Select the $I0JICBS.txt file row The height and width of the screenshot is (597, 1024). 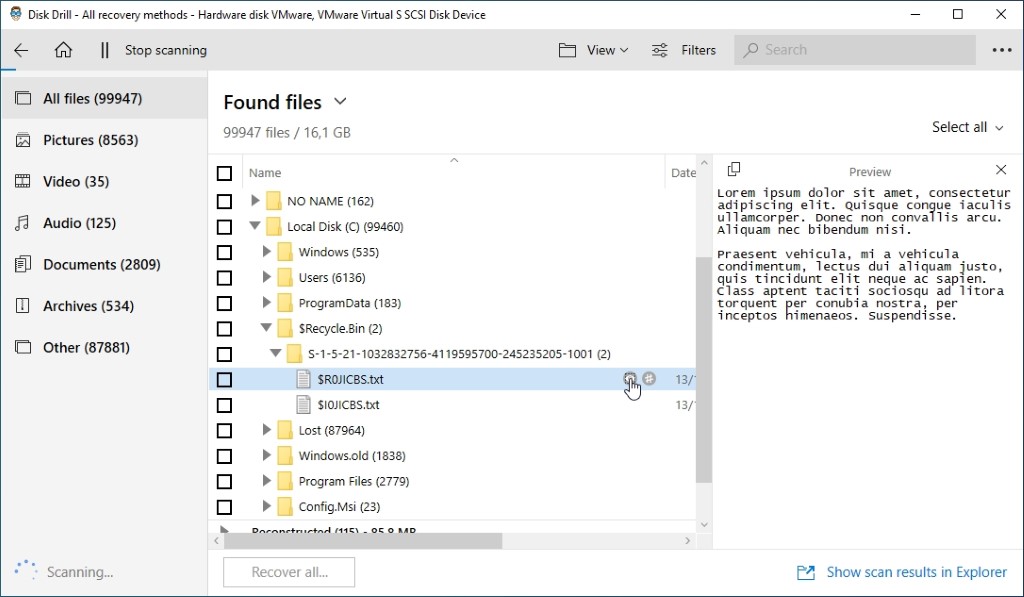[x=452, y=405]
